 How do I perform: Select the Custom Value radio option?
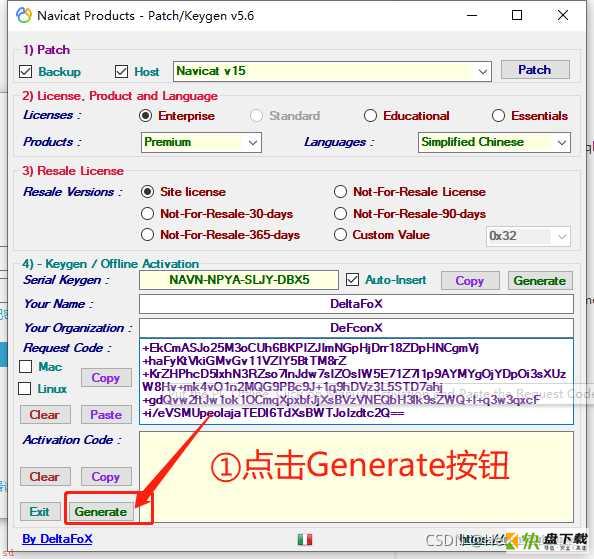[340, 235]
